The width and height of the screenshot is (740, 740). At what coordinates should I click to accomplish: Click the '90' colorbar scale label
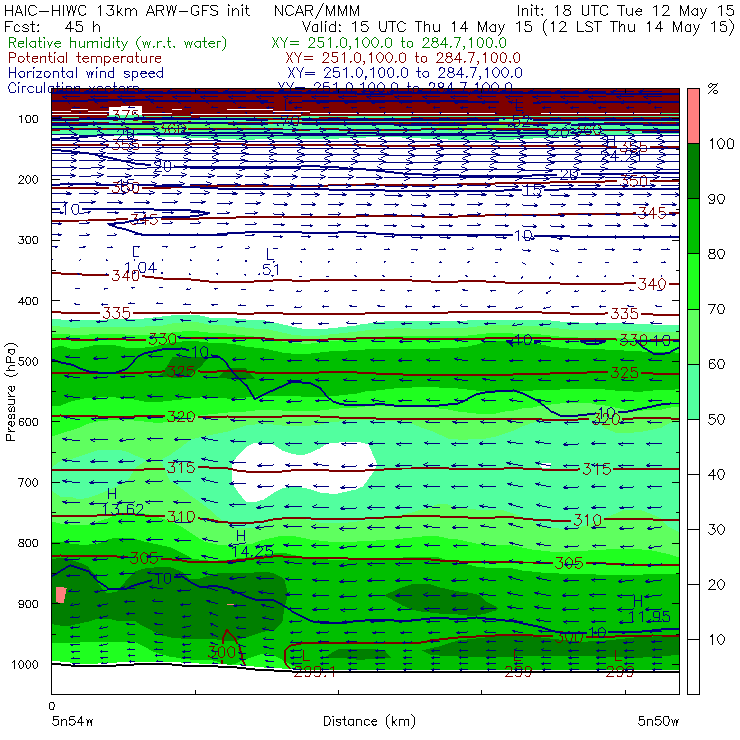click(x=716, y=199)
